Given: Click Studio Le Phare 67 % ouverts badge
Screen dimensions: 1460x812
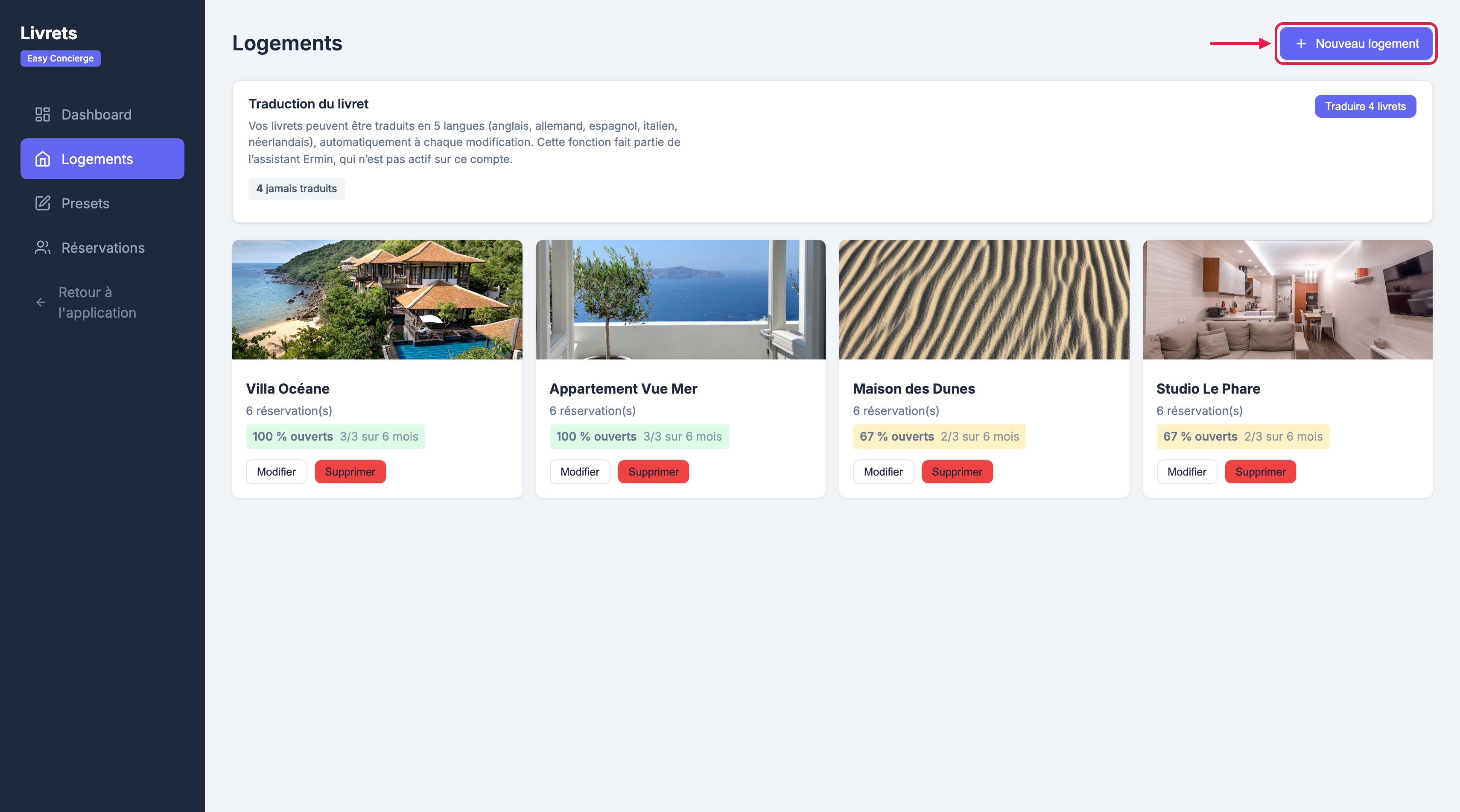Looking at the screenshot, I should coord(1243,437).
